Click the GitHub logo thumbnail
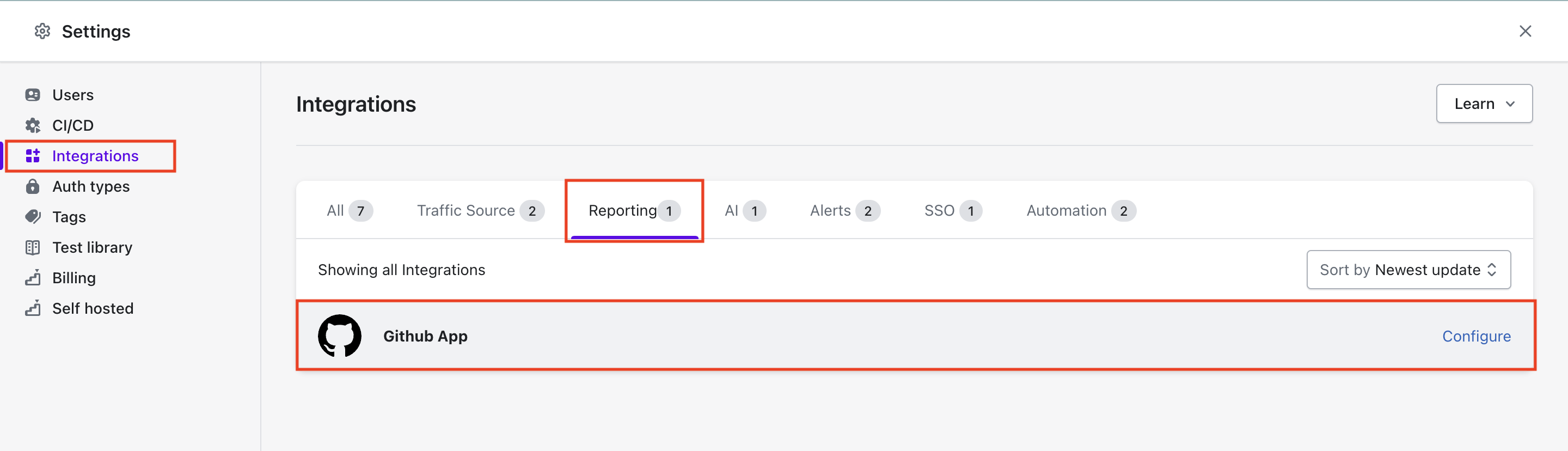The height and width of the screenshot is (451, 1568). coord(340,336)
